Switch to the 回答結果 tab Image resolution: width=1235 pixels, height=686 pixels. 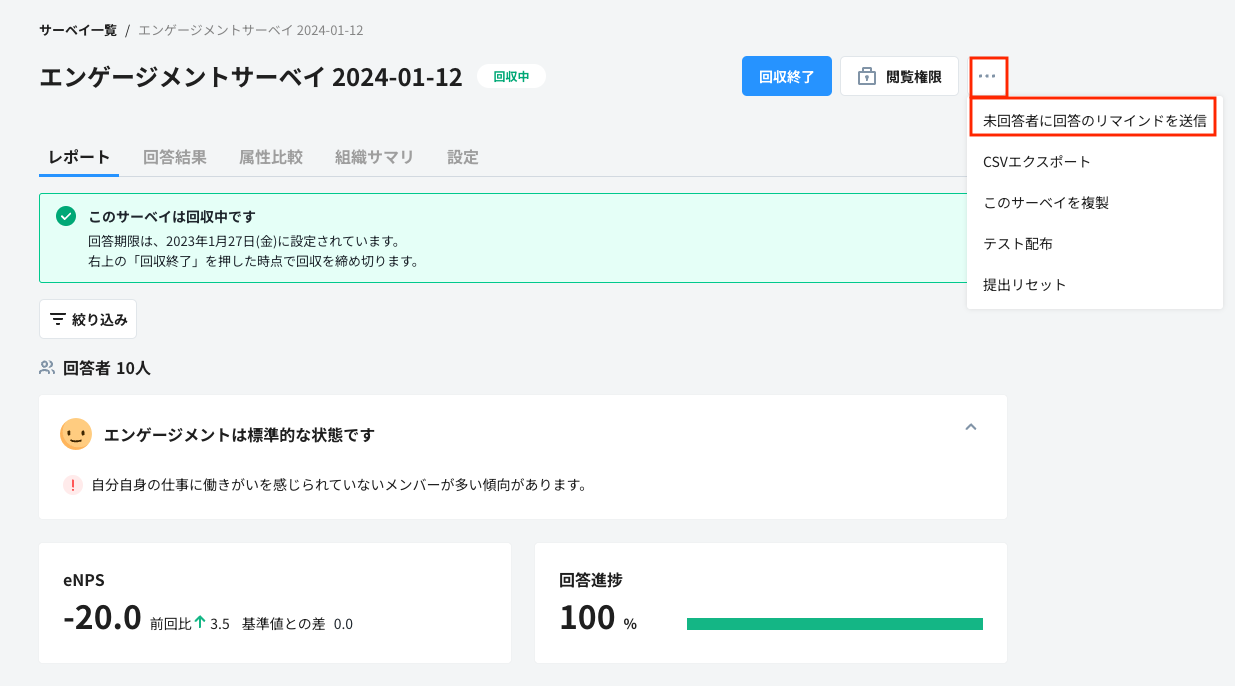(x=175, y=157)
